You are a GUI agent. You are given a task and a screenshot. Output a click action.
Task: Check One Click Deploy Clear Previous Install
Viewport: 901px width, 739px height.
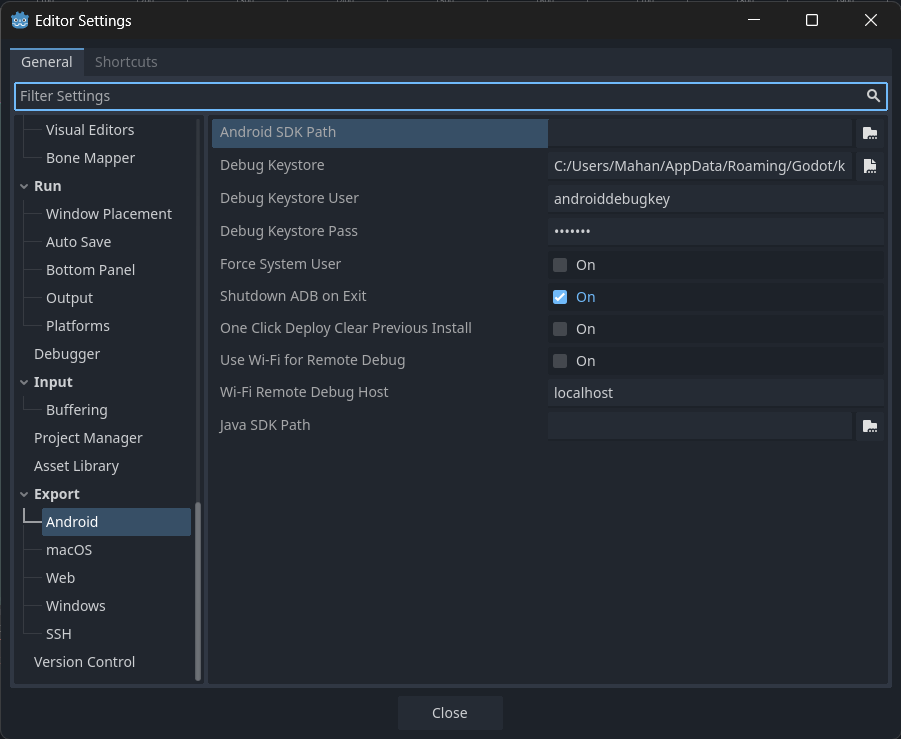(x=559, y=328)
